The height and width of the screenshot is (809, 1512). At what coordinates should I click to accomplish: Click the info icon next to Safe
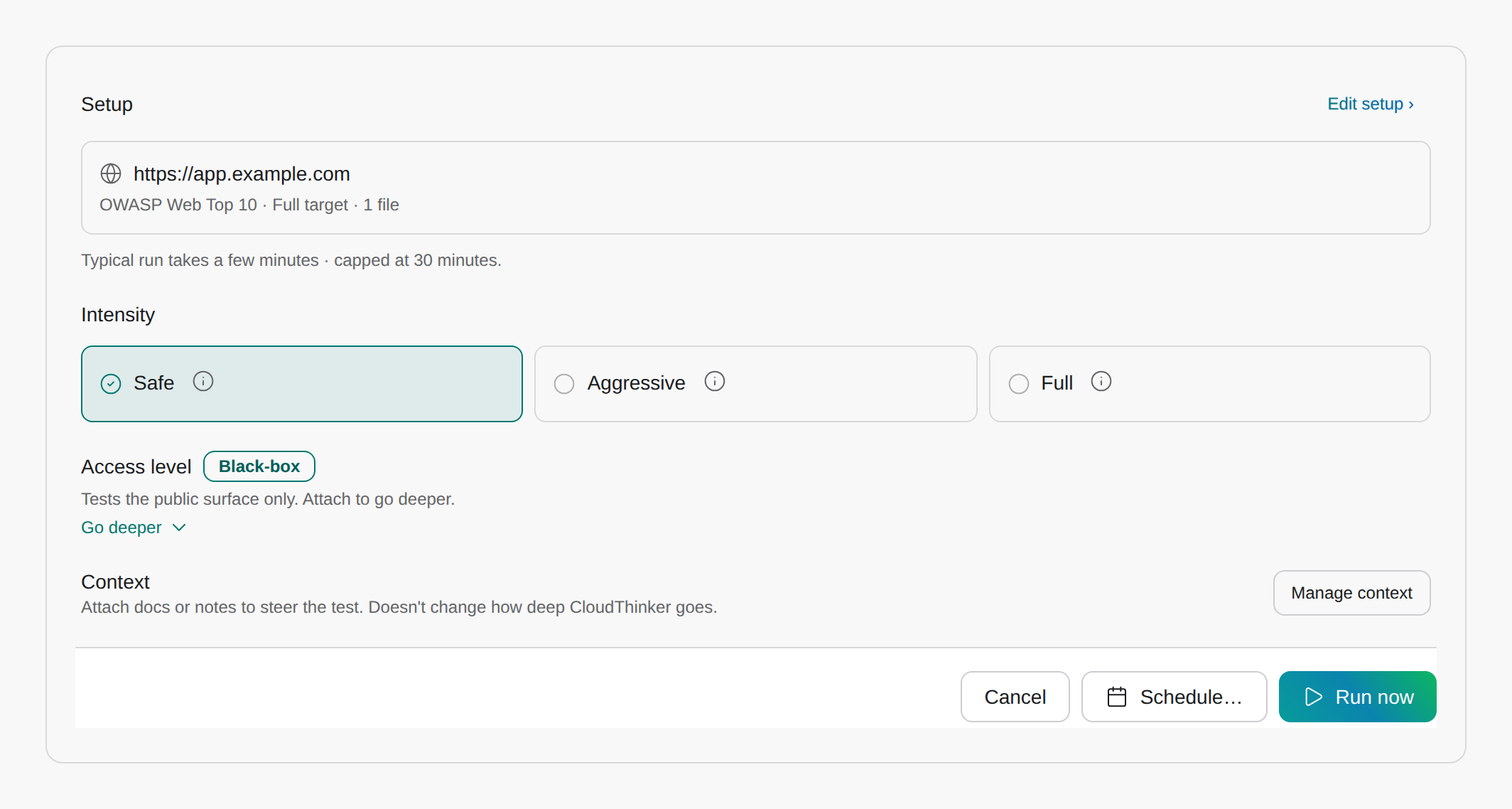(203, 382)
